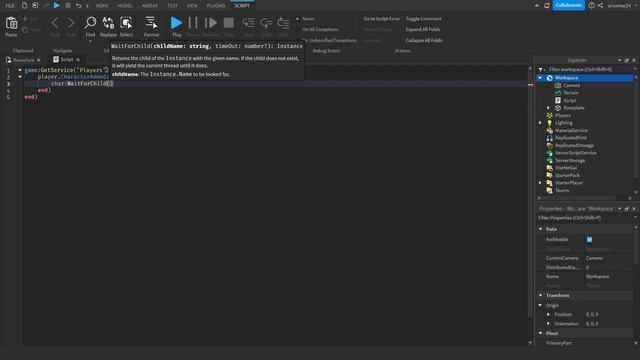
Task: Expand the Lighting tree node
Action: click(540, 123)
